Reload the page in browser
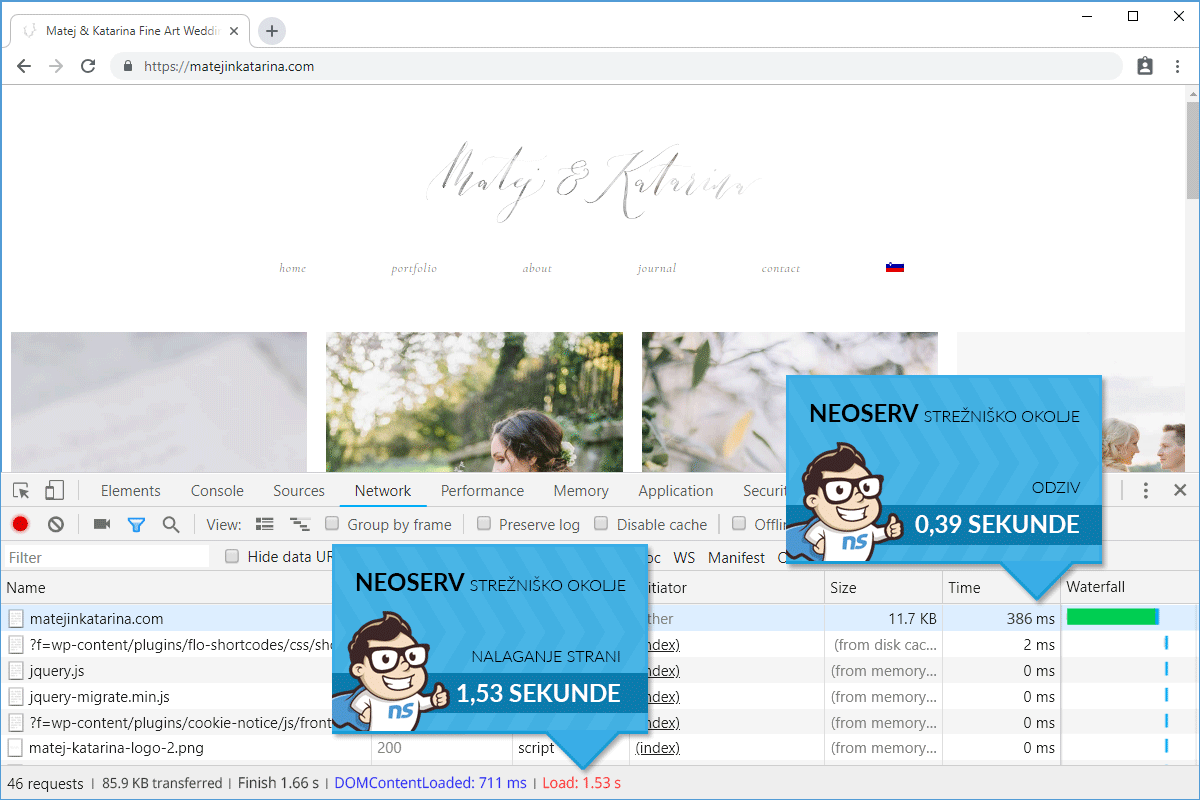The height and width of the screenshot is (800, 1200). coord(88,66)
